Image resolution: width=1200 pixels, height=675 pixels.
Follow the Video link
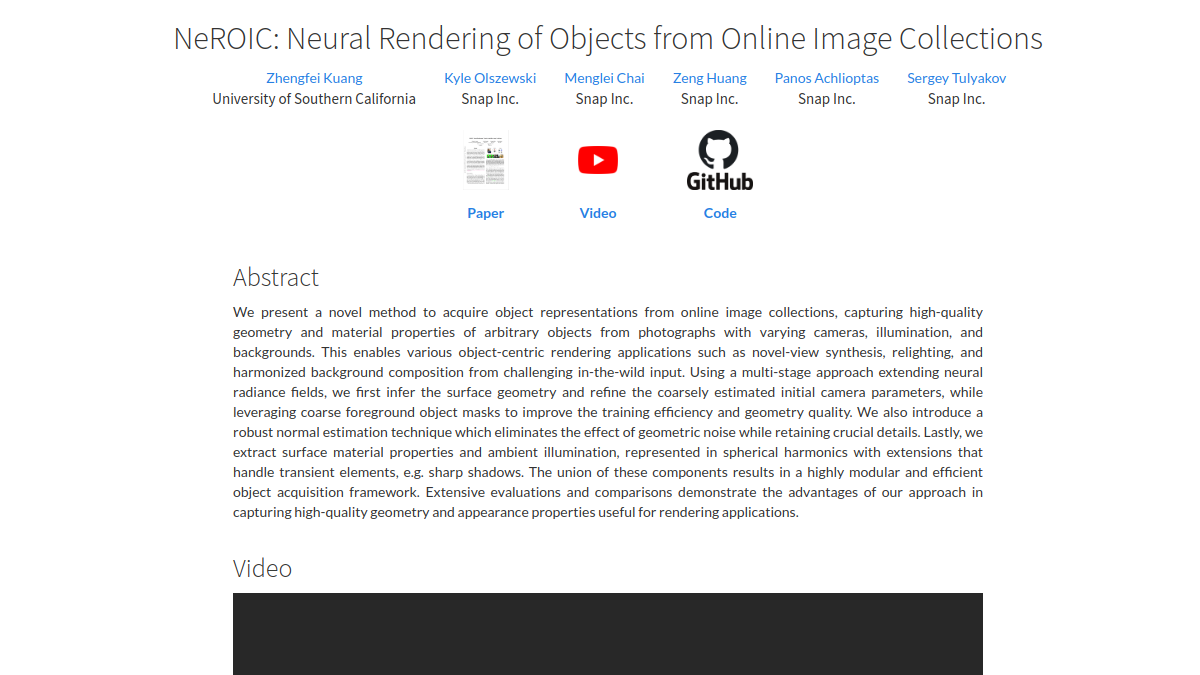[598, 213]
